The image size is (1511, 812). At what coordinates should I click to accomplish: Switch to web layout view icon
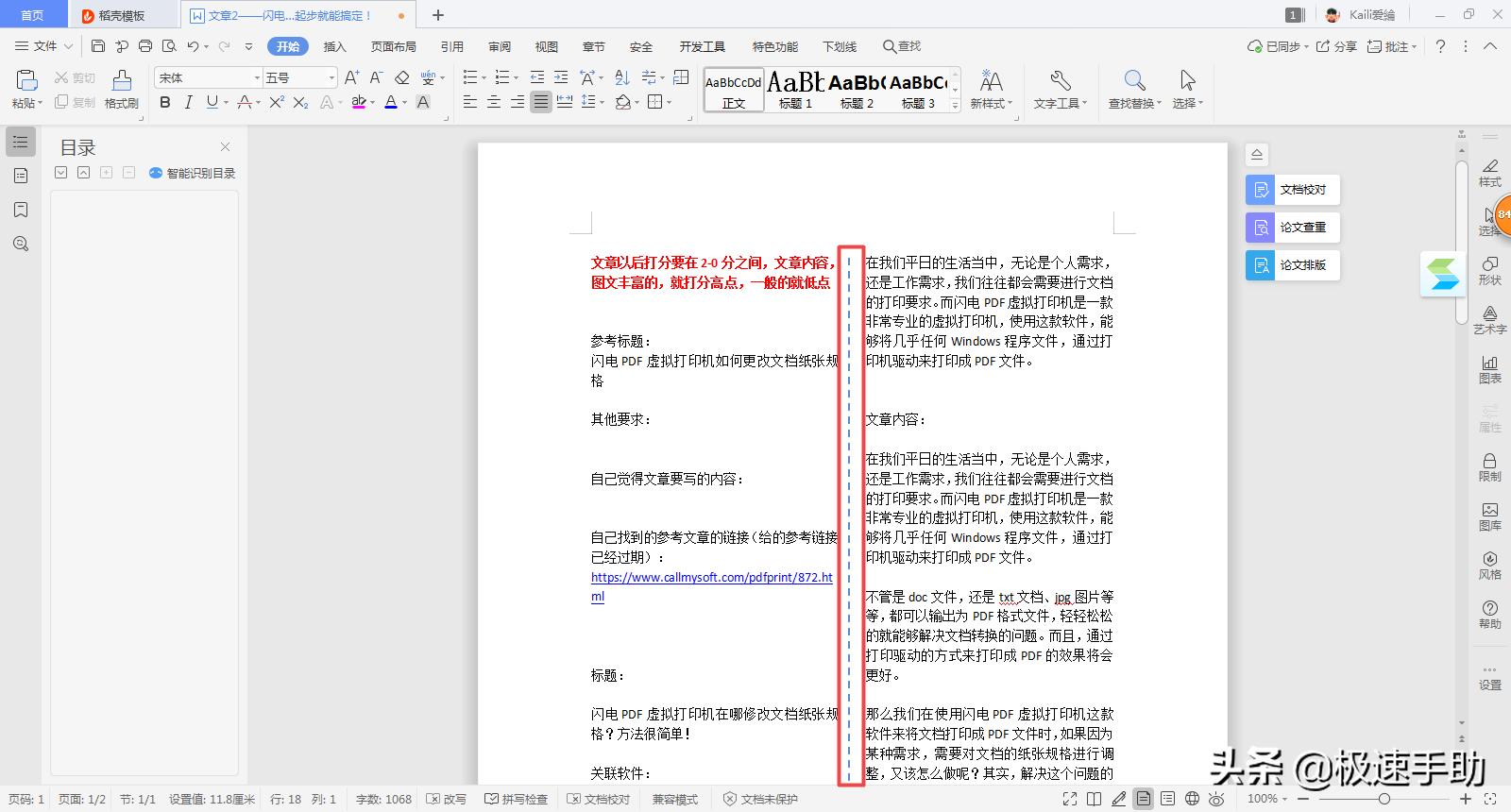[x=1192, y=799]
